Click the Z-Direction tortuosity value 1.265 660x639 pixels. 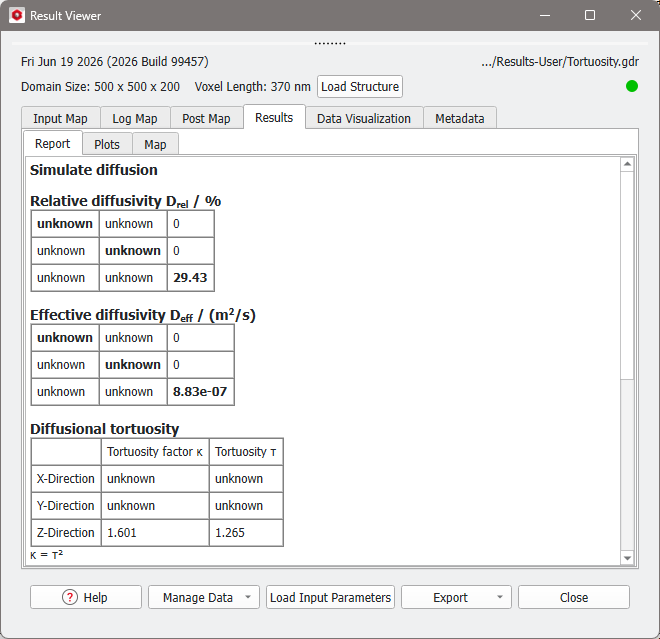point(230,532)
